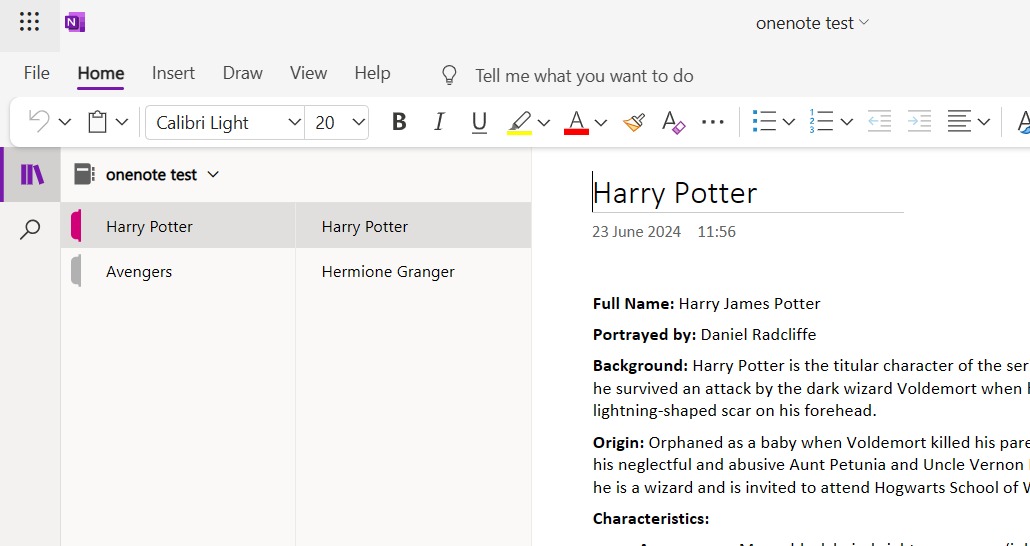Open the app launcher waffle icon

click(x=30, y=22)
